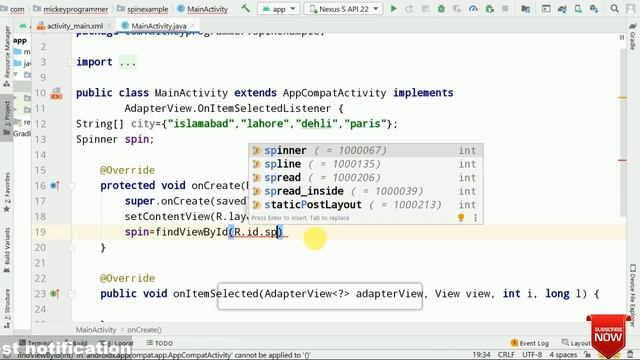Select the spinexample breadcrumb folder

142,9
